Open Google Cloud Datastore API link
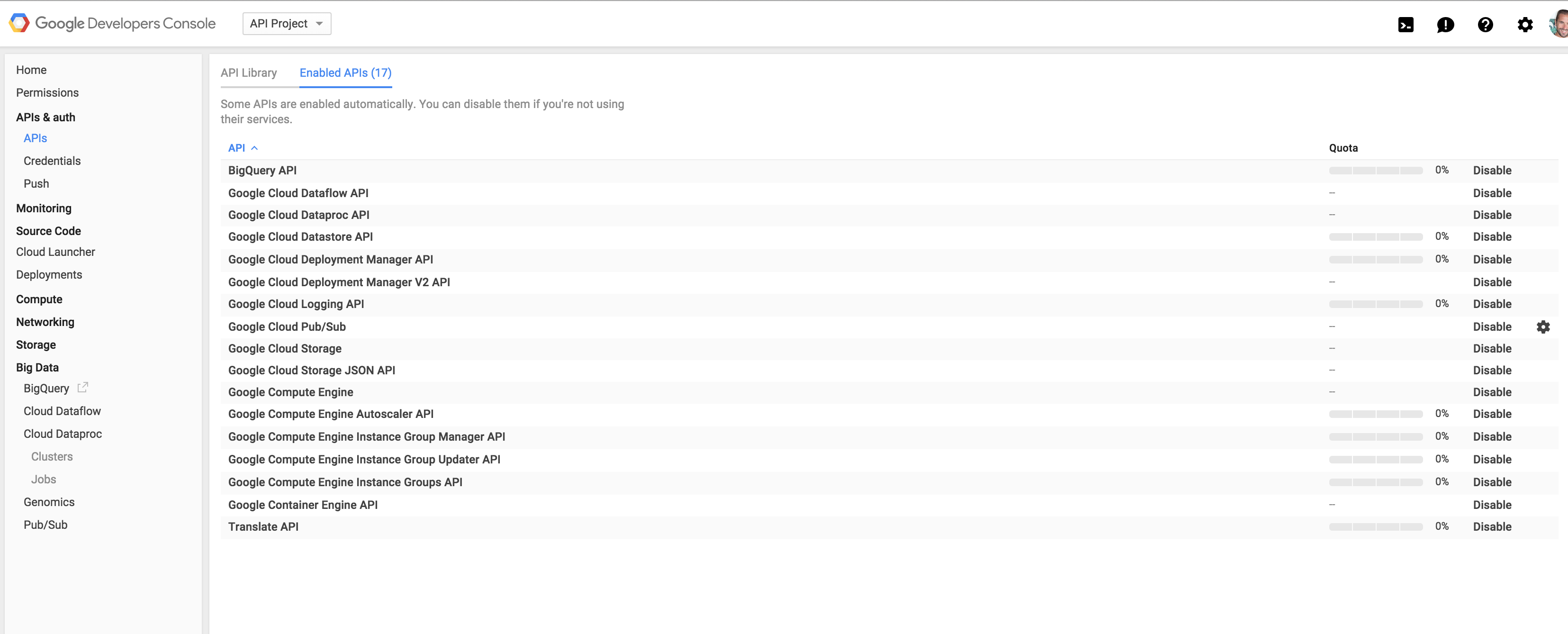1568x634 pixels. point(300,237)
